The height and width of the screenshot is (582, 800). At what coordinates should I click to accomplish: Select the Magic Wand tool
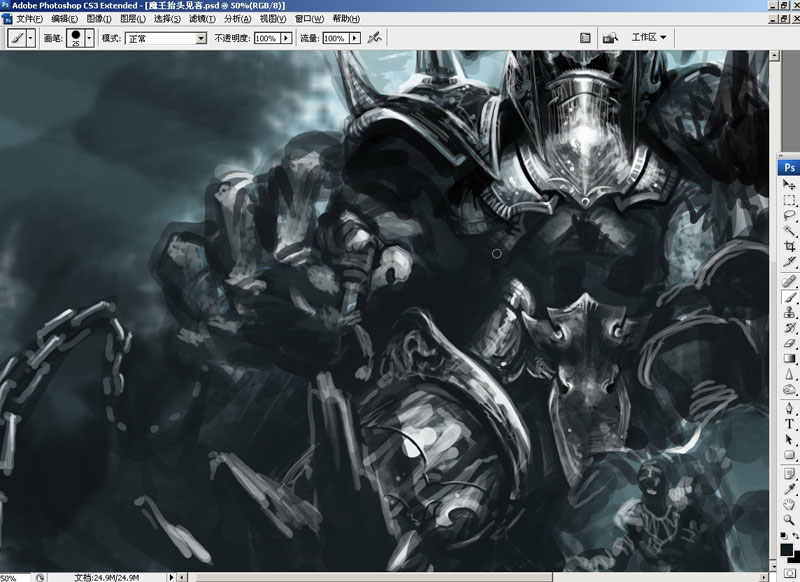(x=789, y=231)
